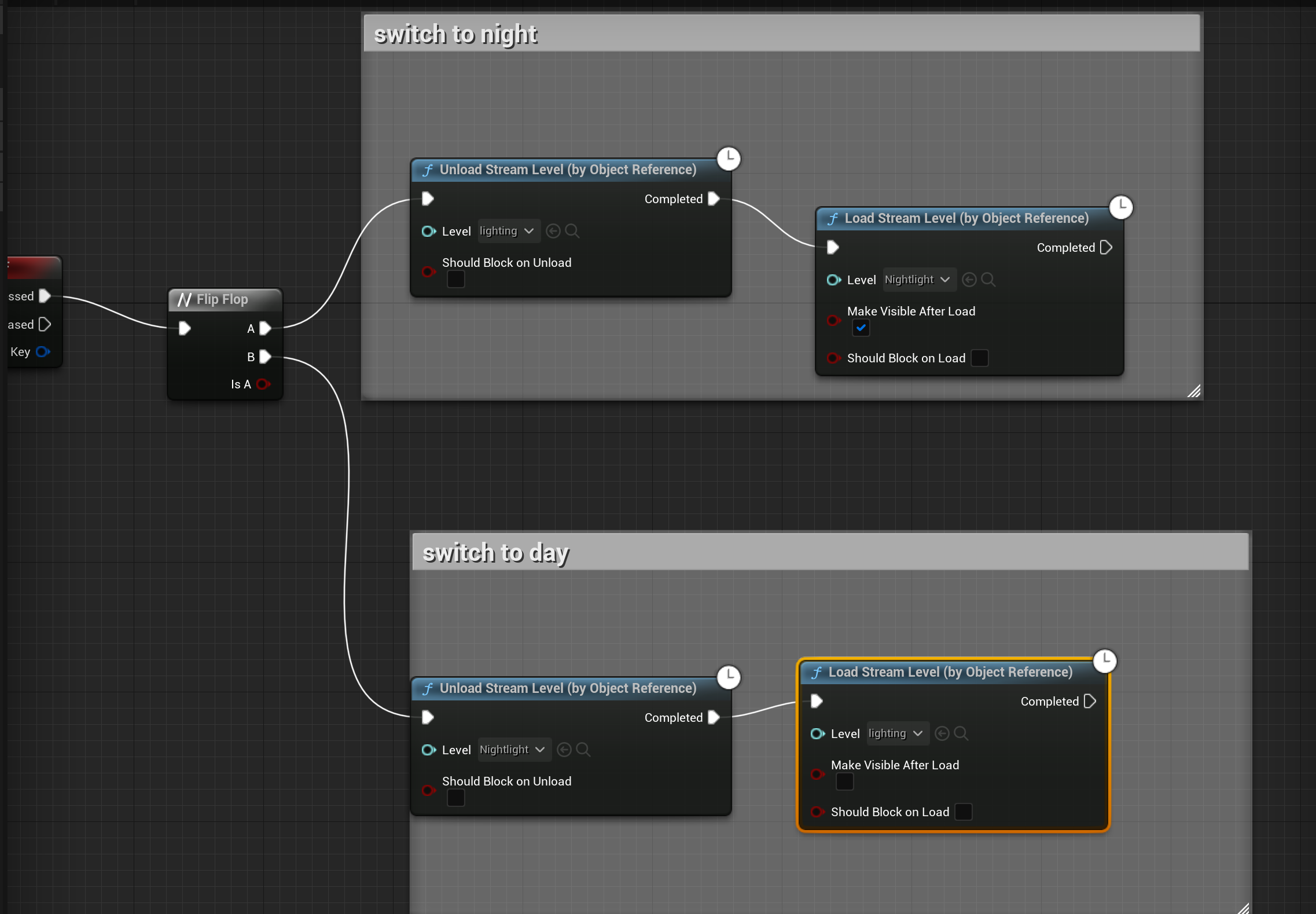
Task: Click Flip Flop node's B execution pin
Action: pos(265,357)
